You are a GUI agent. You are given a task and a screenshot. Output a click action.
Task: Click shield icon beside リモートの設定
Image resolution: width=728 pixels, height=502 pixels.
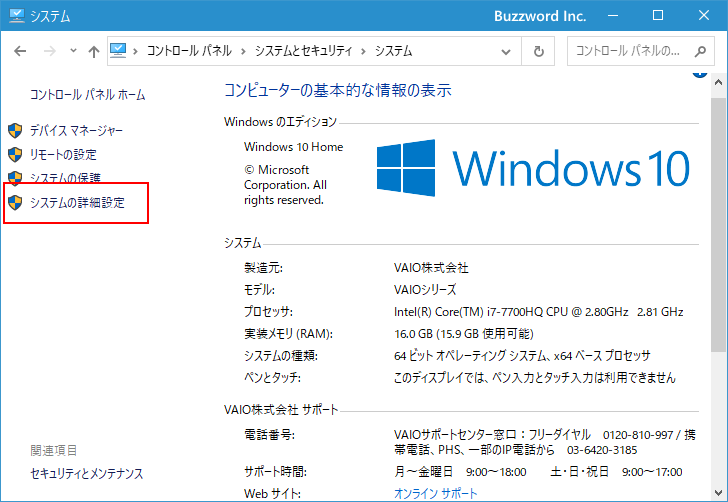[15, 155]
